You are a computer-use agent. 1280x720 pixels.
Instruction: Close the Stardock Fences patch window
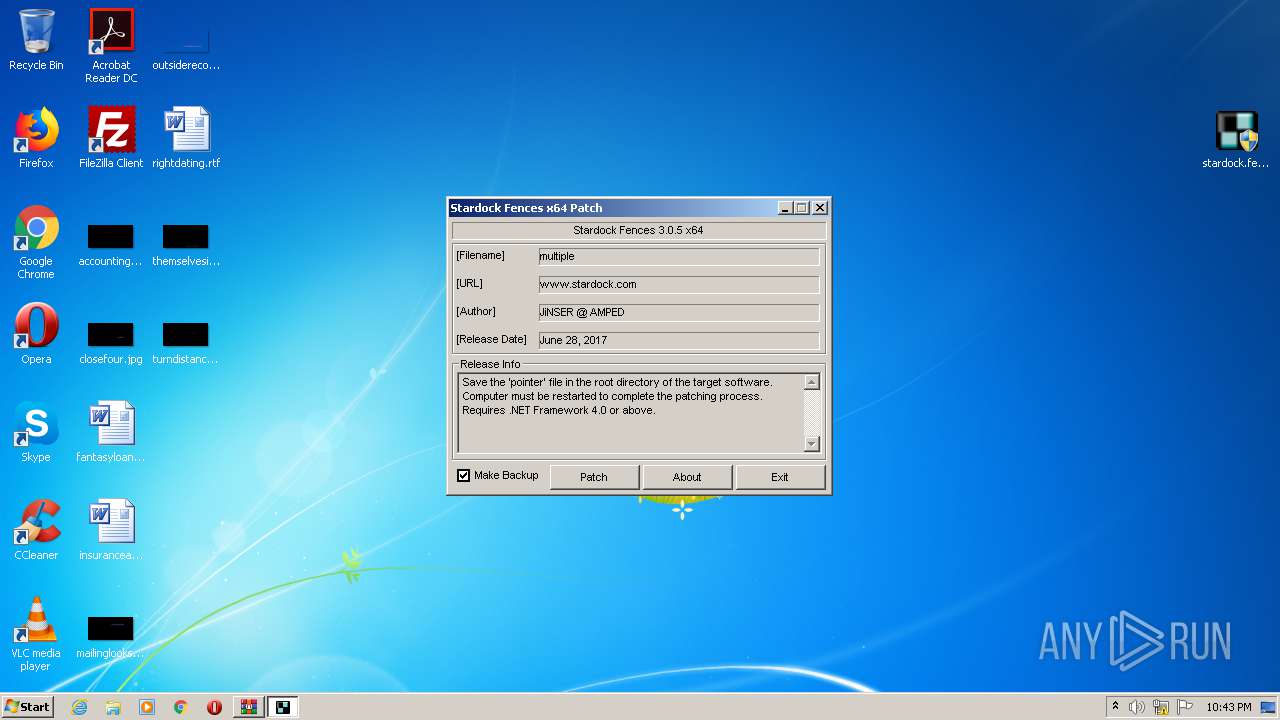point(820,208)
